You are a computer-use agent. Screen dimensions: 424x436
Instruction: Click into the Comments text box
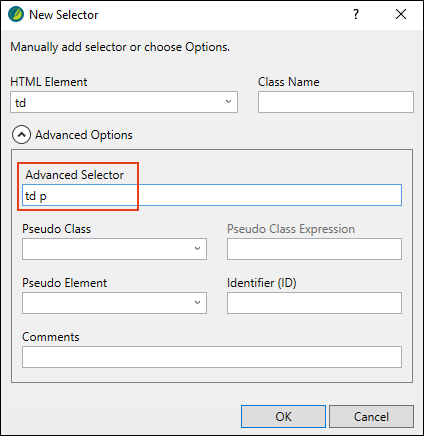pos(212,357)
